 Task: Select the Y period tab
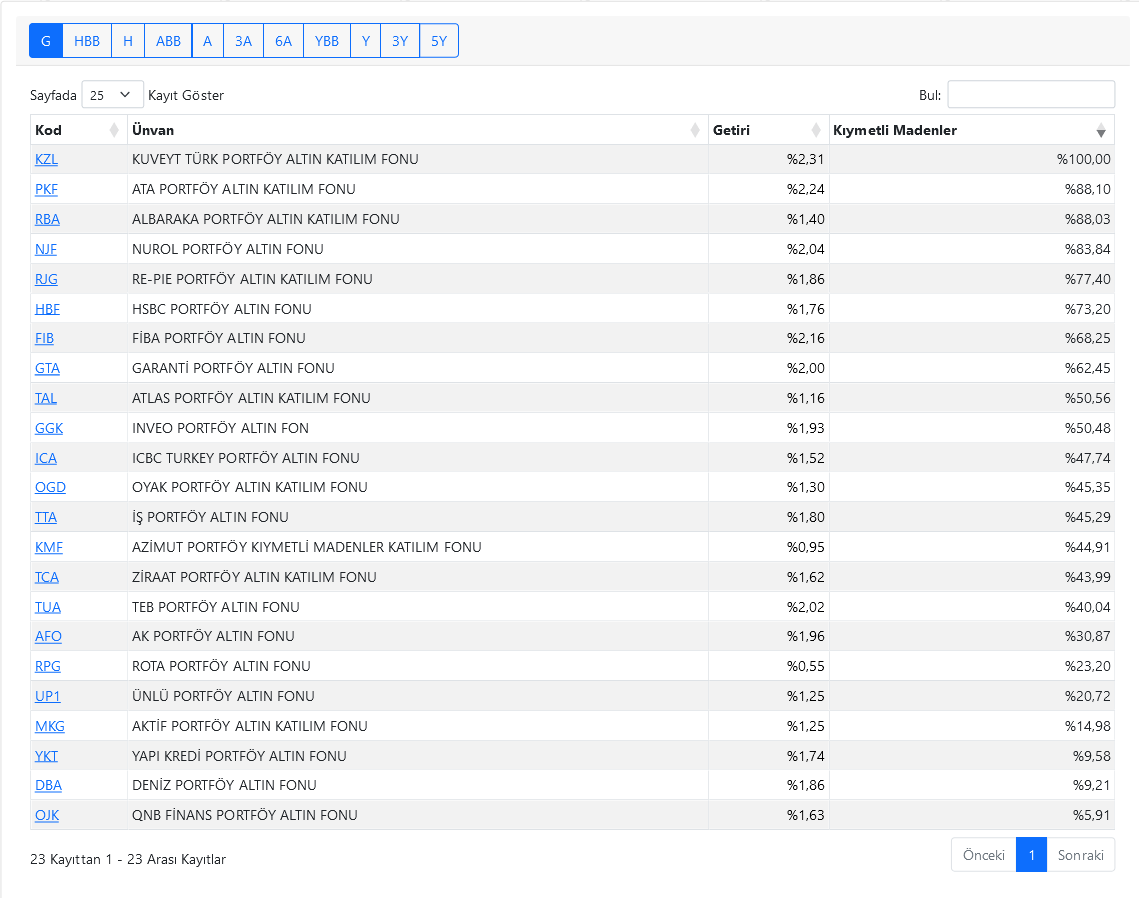click(365, 41)
